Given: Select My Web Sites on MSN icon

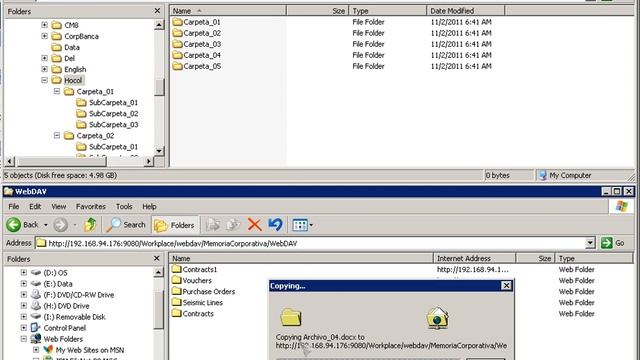Looking at the screenshot, I should [48, 349].
